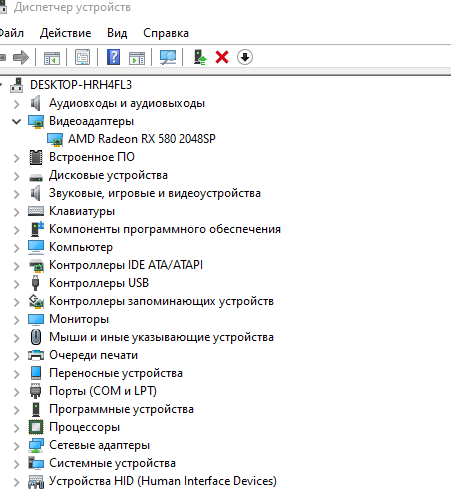Viewport: 451px width, 504px height.
Task: Click the Help question mark toolbar icon
Action: pyautogui.click(x=113, y=57)
